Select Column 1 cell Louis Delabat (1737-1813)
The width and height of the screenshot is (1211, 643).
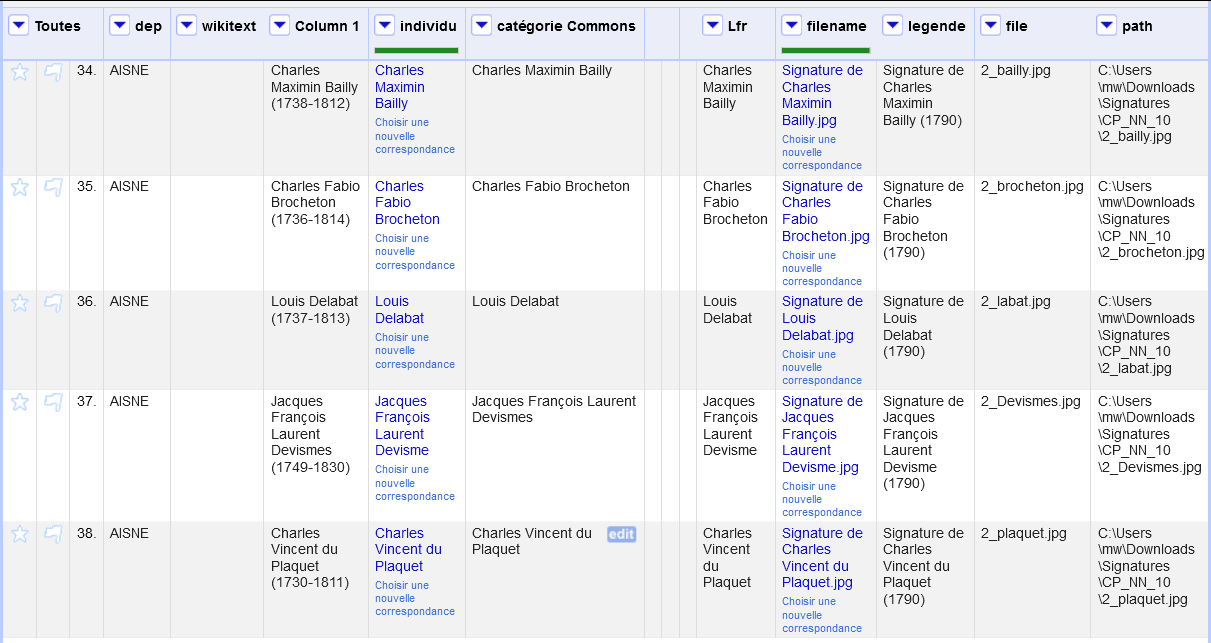pyautogui.click(x=316, y=340)
